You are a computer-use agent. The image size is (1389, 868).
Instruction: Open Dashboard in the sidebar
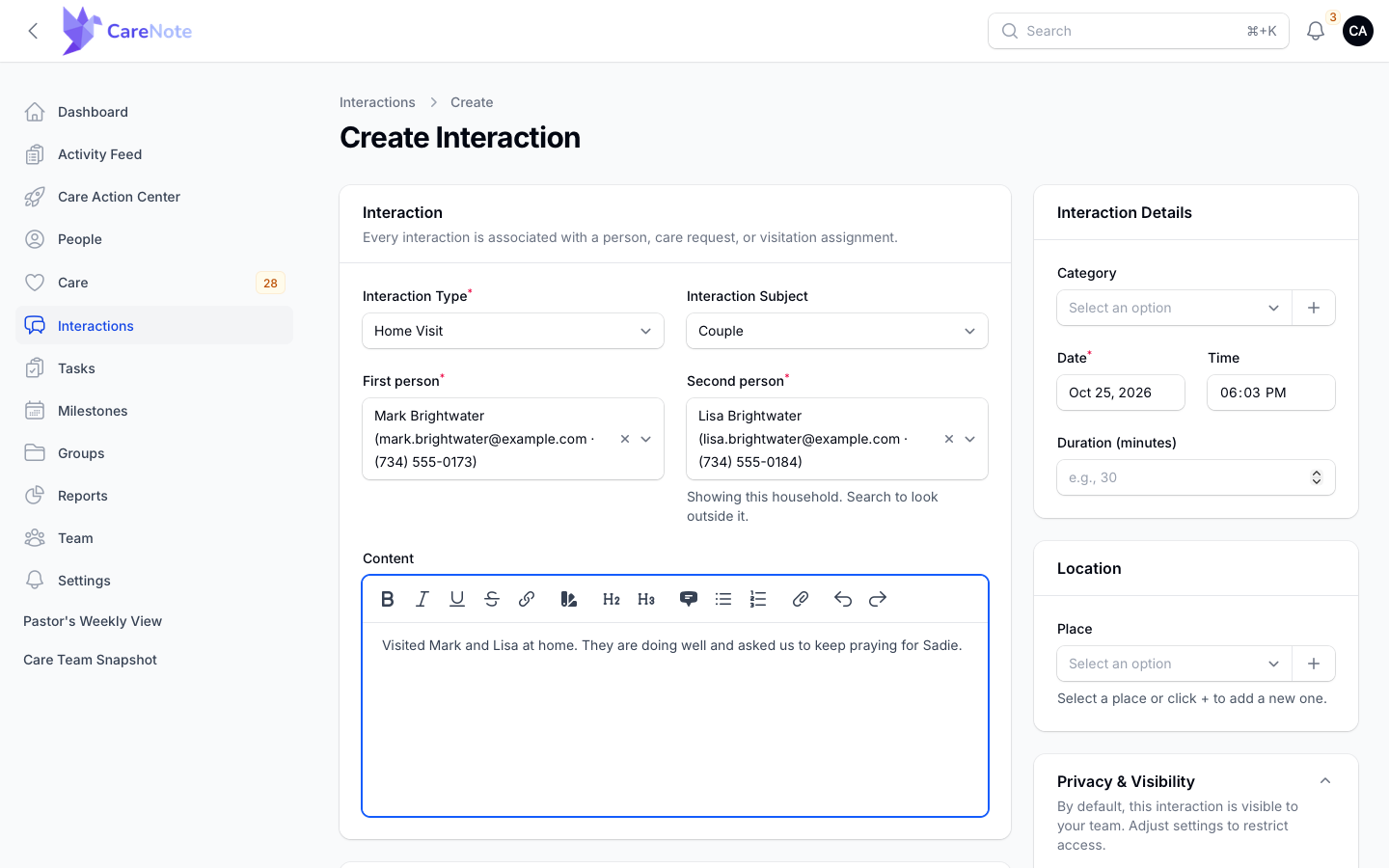click(x=154, y=112)
